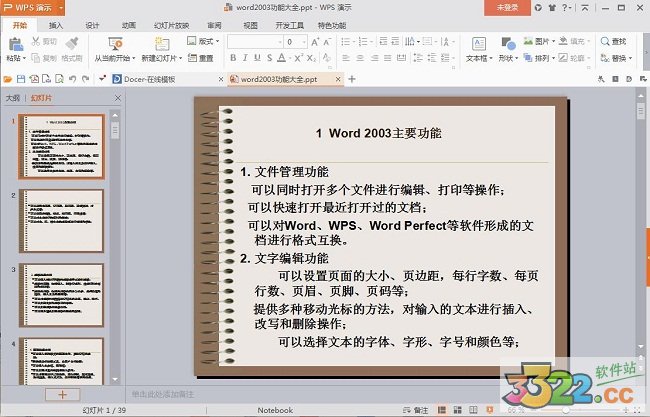
Task: Switch to the Slide Show (幻灯片放映) tab
Action: (171, 25)
